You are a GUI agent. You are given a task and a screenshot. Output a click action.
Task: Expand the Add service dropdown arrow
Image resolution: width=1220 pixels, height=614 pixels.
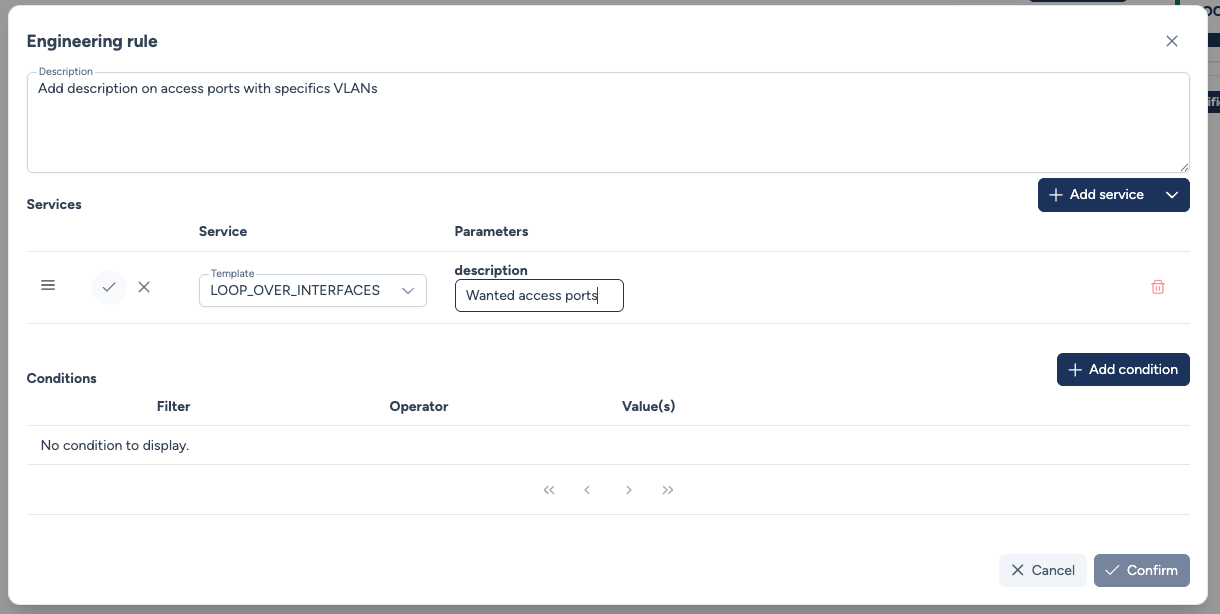(1172, 195)
